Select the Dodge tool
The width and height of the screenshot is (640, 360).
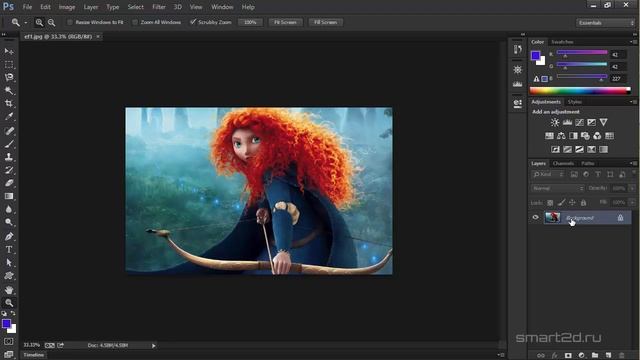coord(9,222)
